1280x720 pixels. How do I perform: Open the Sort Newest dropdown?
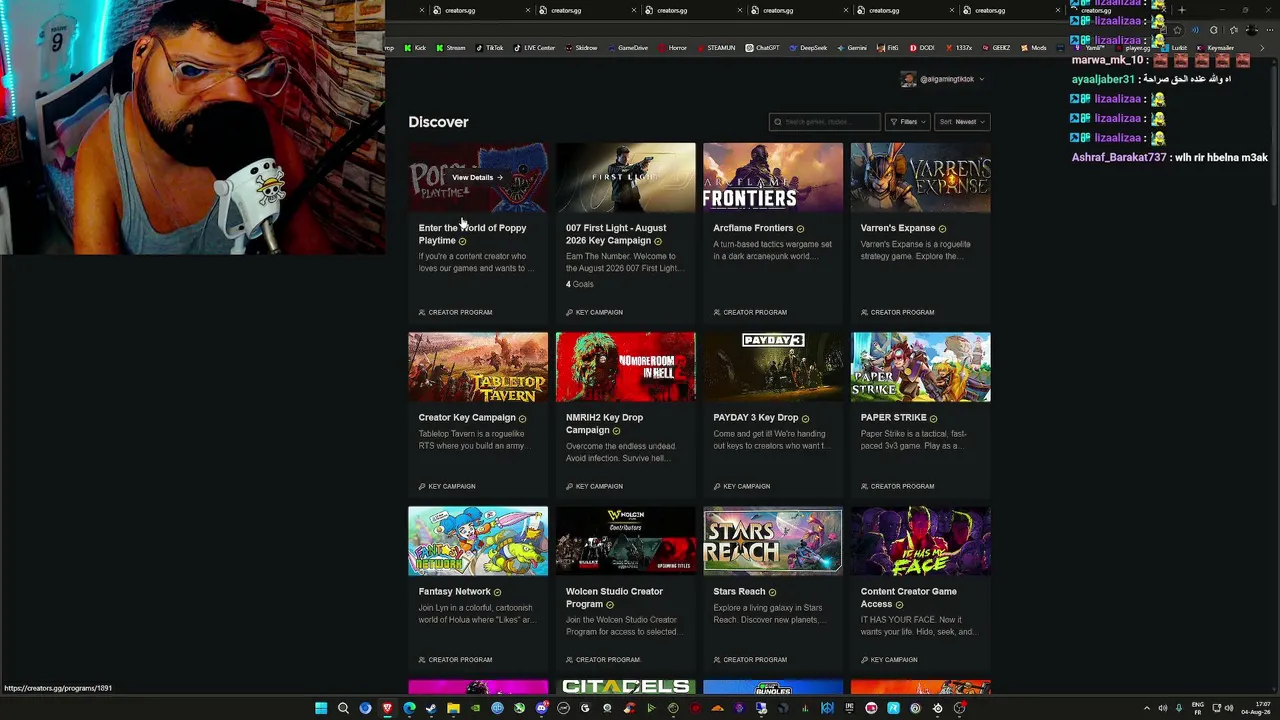962,122
